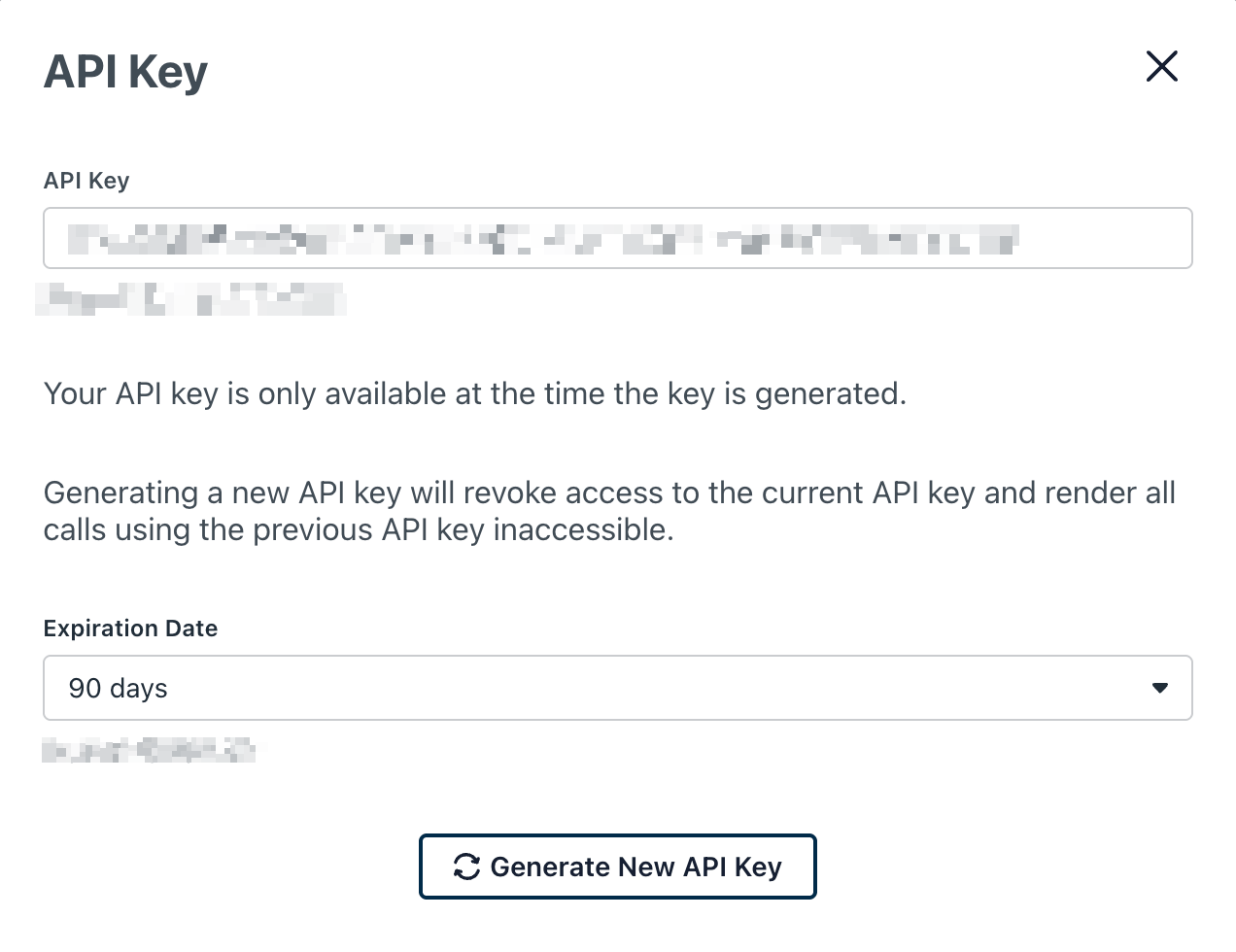Focus the API Key text field
The image size is (1236, 952).
(x=618, y=238)
